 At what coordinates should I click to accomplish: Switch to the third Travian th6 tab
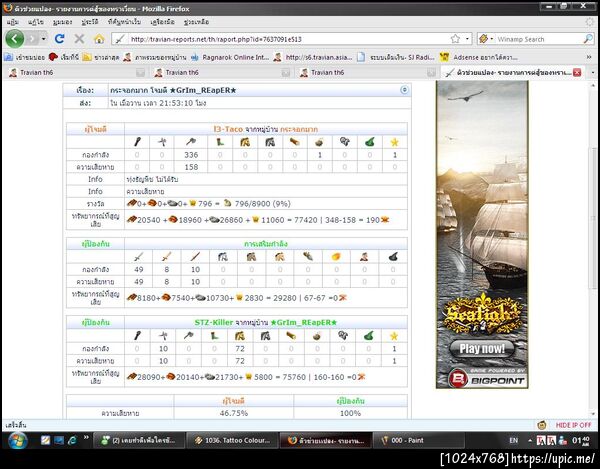[x=367, y=72]
